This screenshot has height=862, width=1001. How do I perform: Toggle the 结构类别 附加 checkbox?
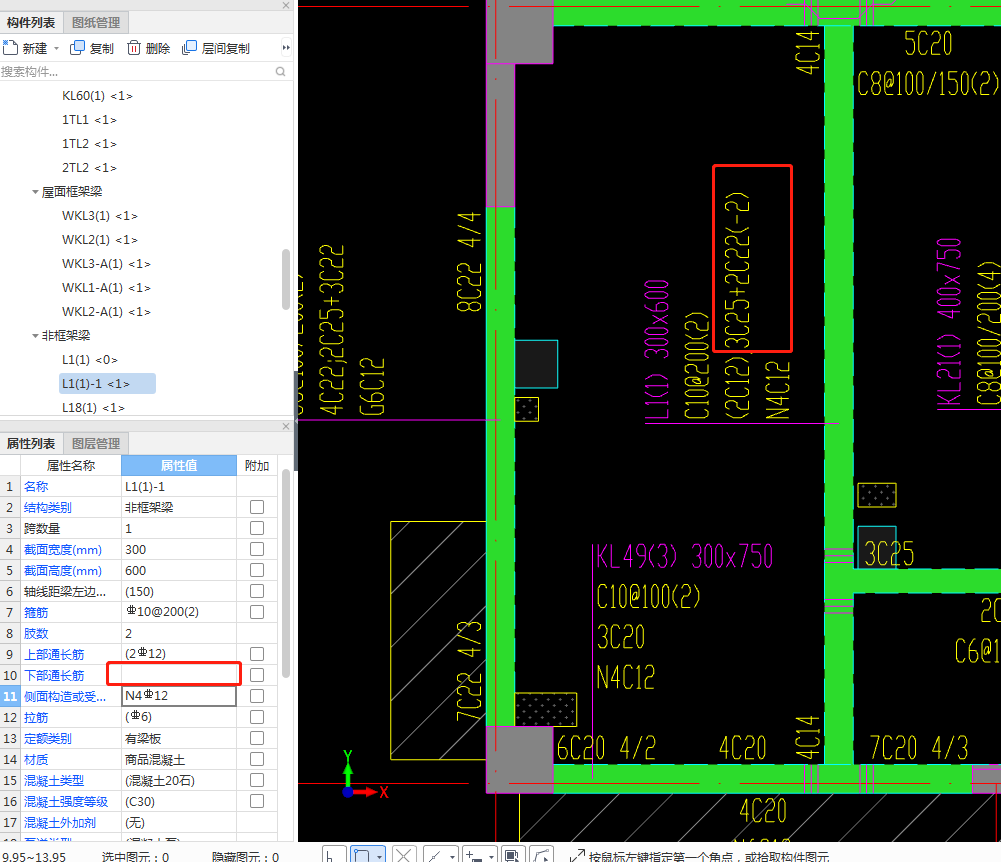tap(257, 507)
